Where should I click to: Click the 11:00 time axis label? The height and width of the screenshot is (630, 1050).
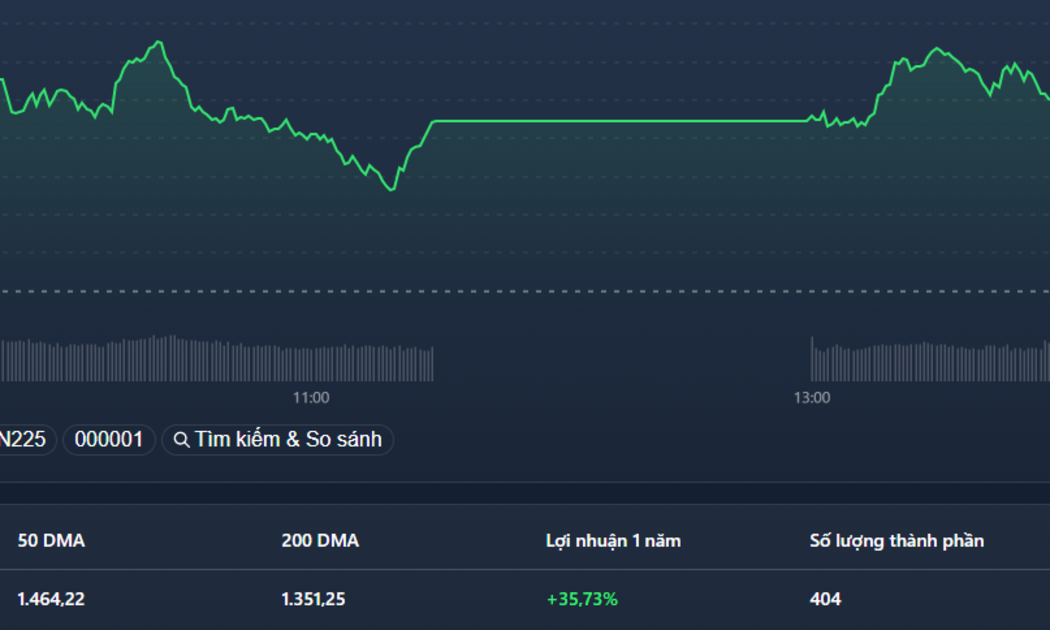pos(311,398)
